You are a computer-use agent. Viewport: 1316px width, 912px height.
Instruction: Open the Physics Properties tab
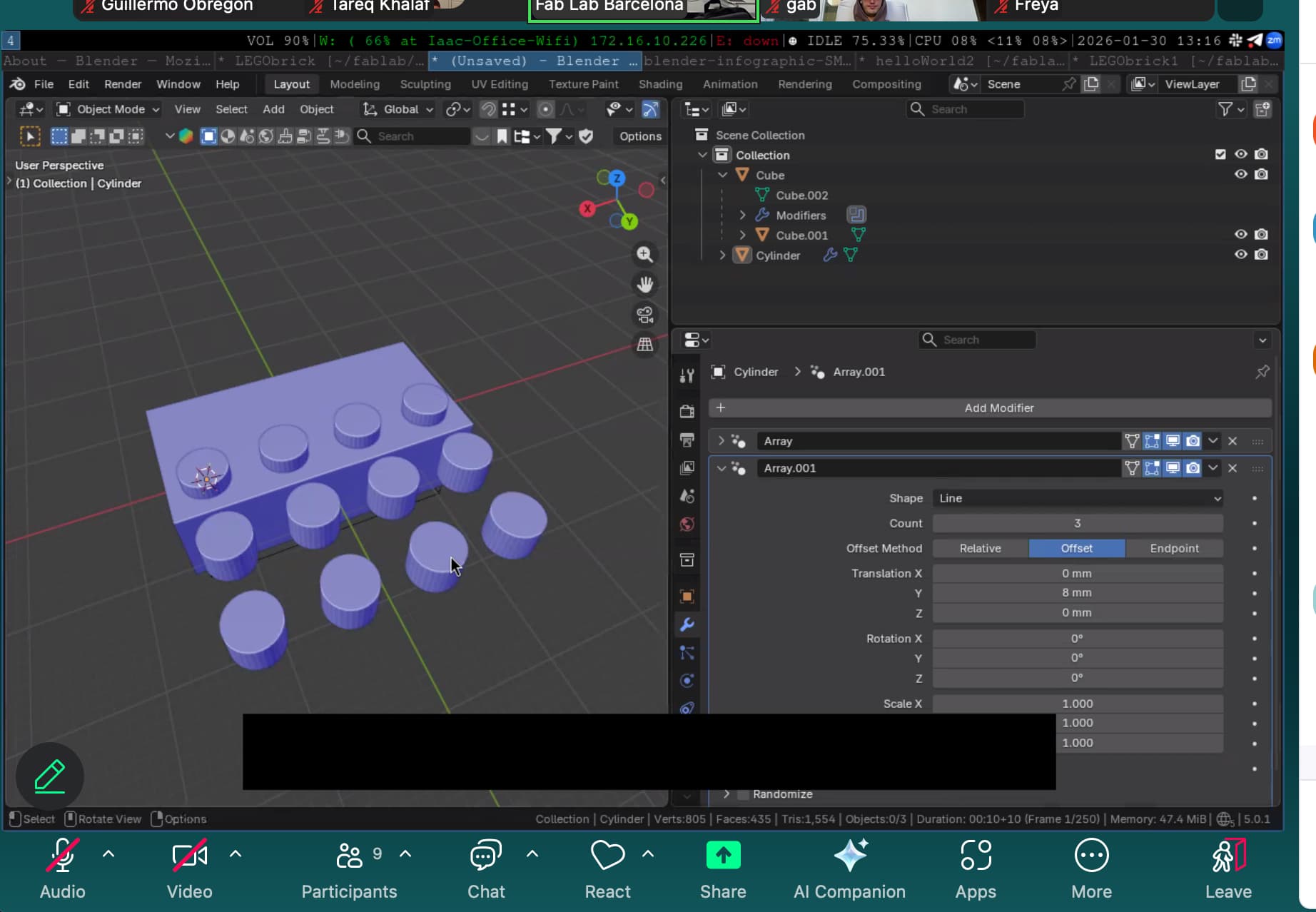coord(687,680)
